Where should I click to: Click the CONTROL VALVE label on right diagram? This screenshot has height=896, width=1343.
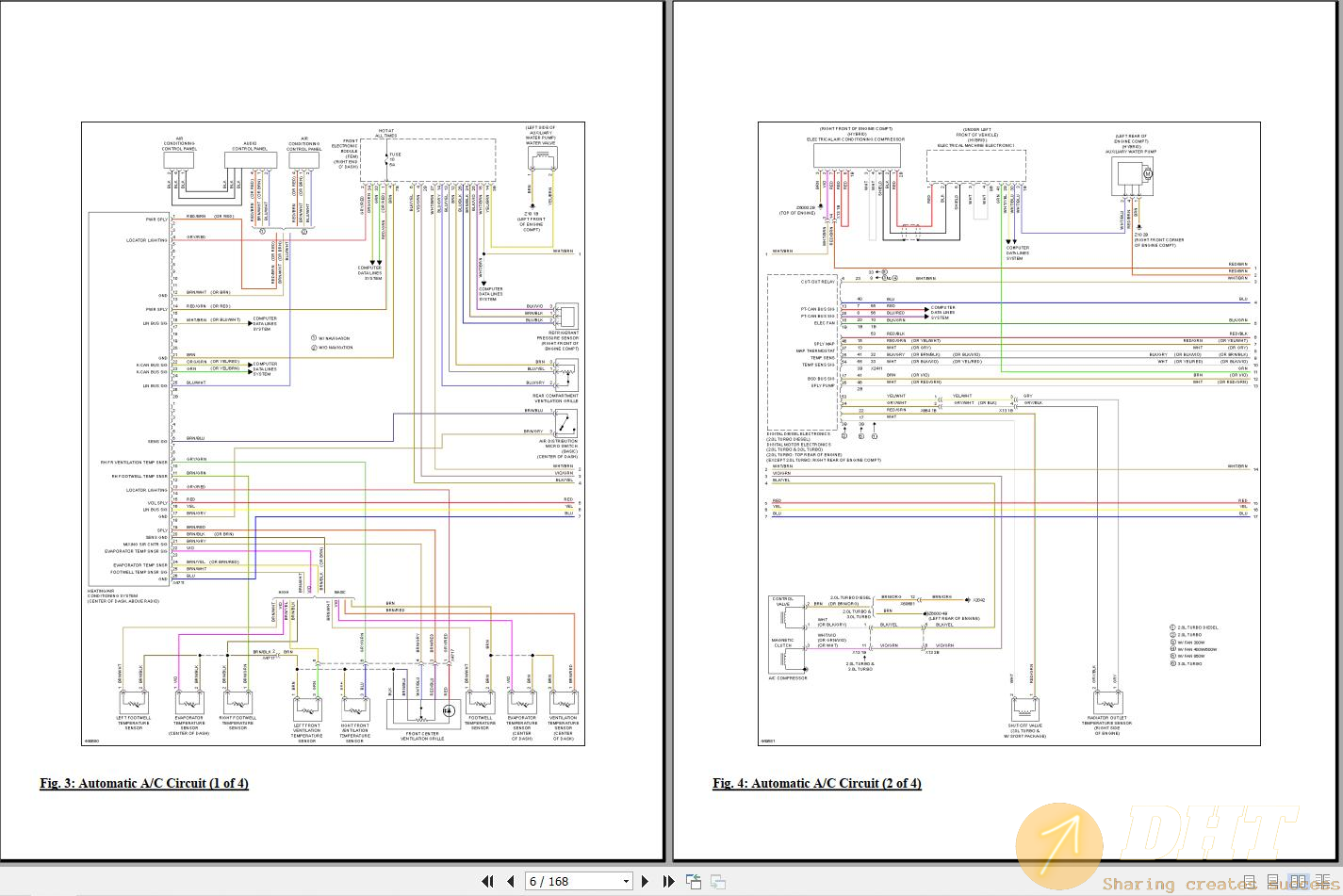coord(783,601)
